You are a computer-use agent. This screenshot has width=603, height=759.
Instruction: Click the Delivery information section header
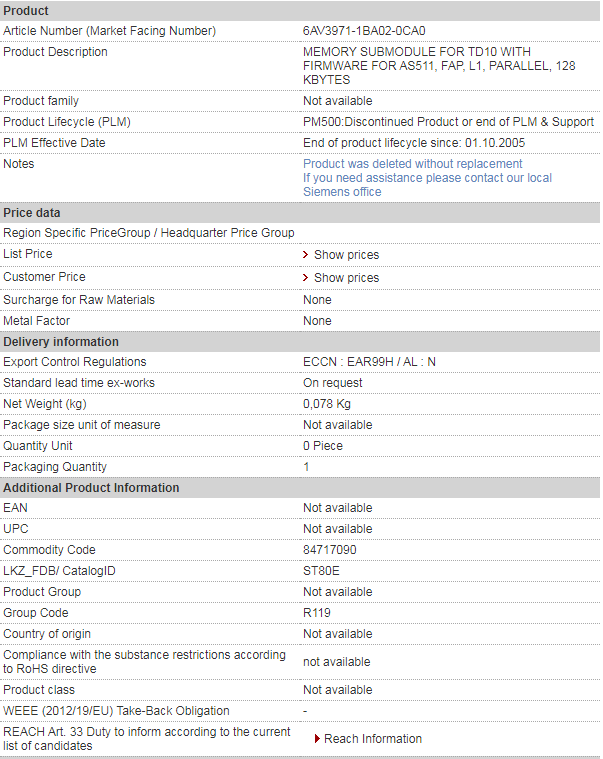click(x=61, y=342)
